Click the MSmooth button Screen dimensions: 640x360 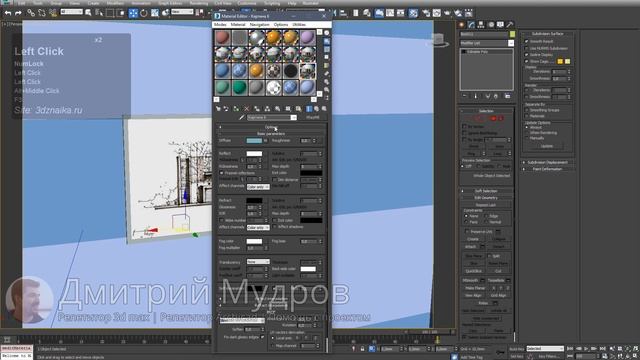point(470,280)
